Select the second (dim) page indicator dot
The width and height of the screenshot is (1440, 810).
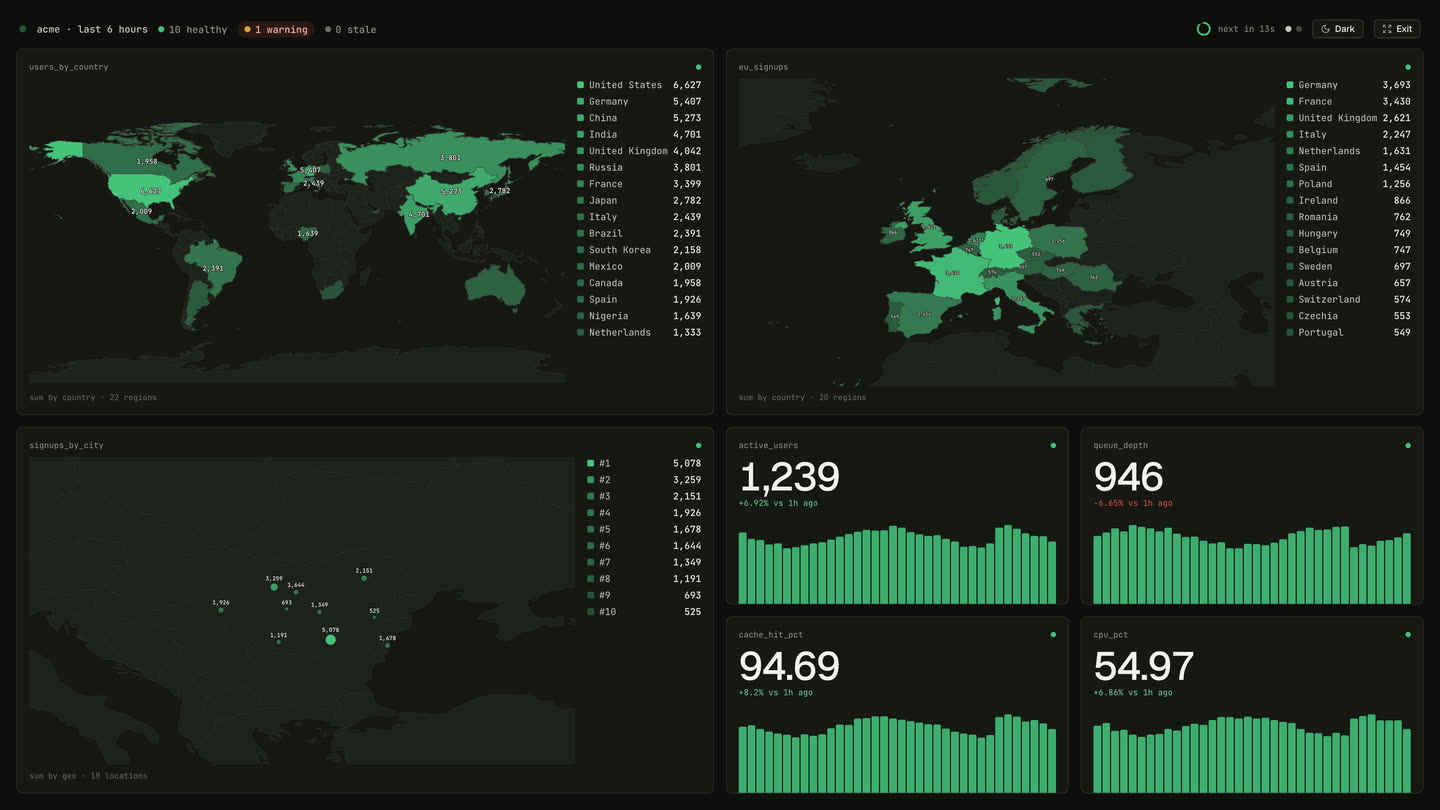(x=1299, y=29)
